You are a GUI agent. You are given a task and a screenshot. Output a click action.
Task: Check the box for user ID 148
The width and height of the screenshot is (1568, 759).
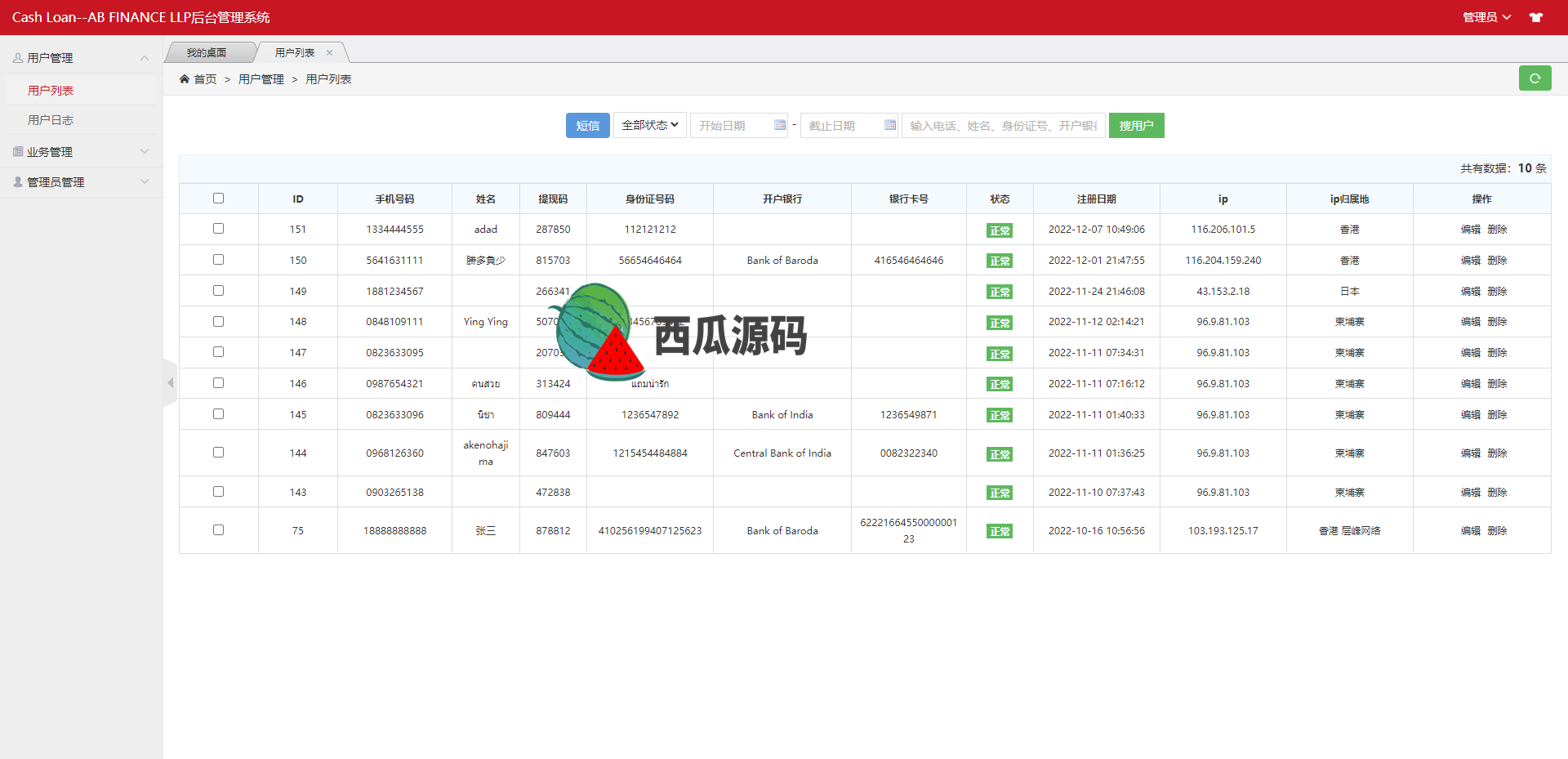pos(218,321)
